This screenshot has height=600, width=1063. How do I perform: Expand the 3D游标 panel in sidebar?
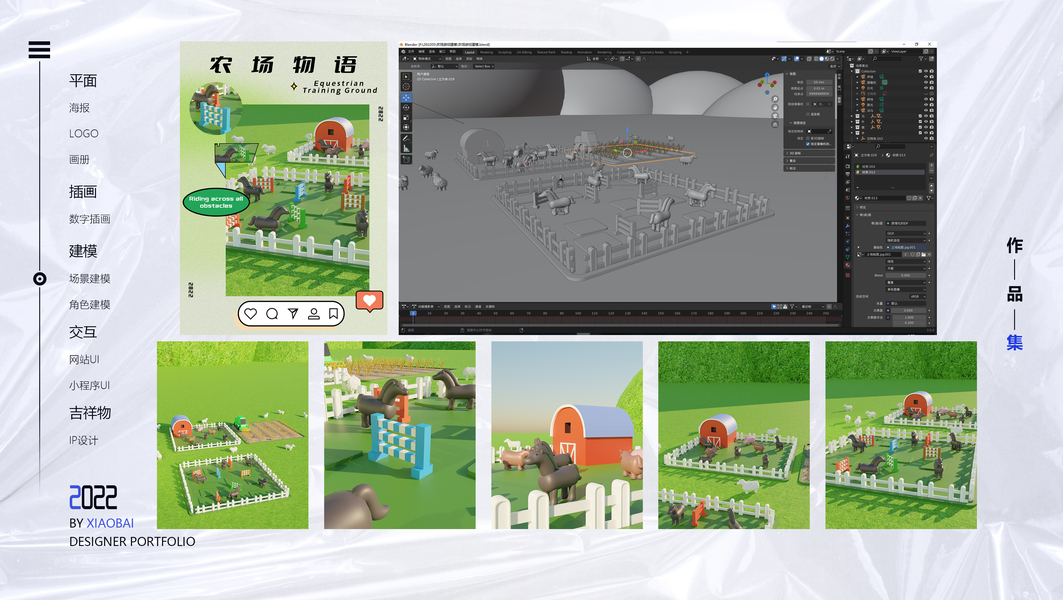pos(809,153)
